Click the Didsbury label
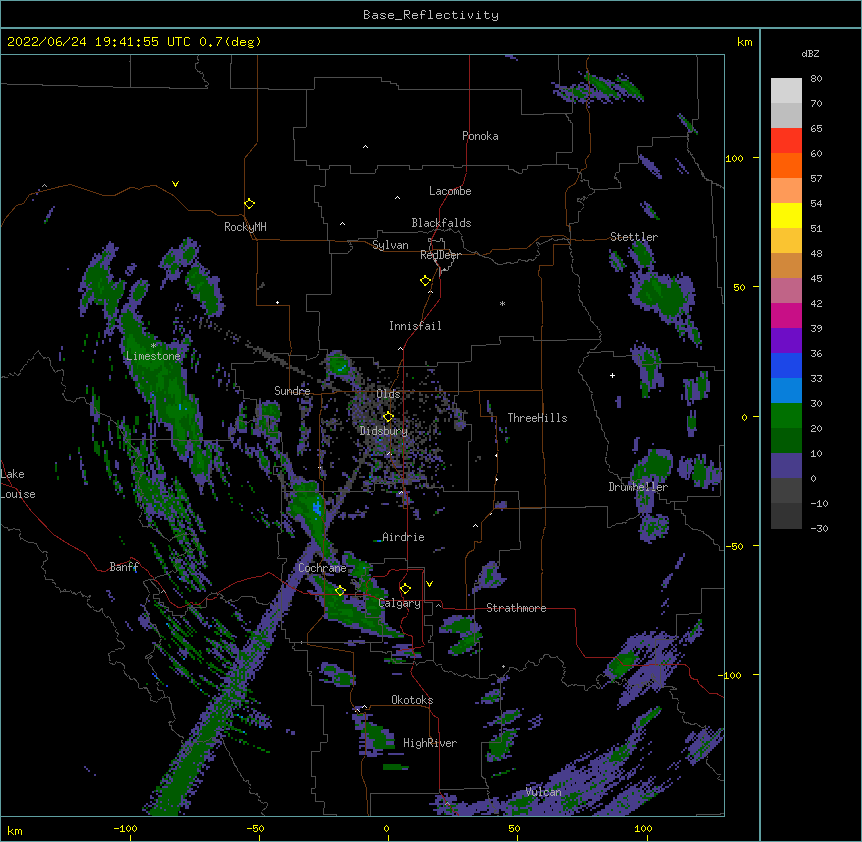 pos(384,431)
